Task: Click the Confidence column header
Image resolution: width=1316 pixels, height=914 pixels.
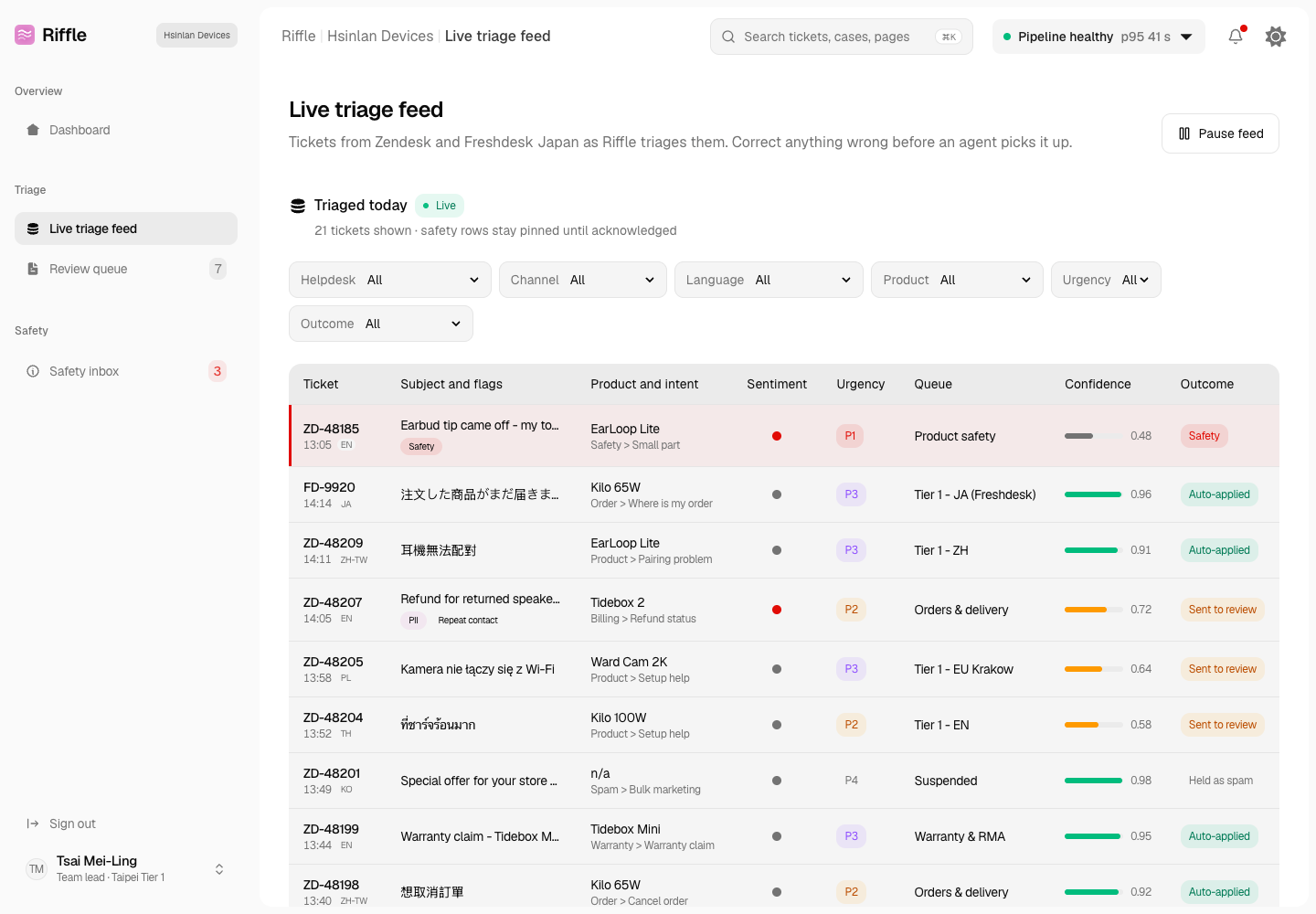Action: point(1098,384)
